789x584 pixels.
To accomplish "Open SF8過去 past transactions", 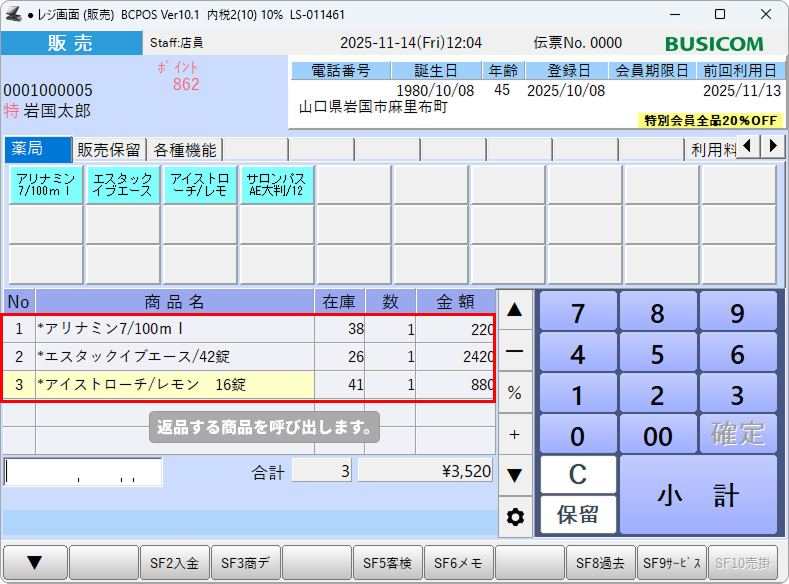I will (600, 564).
